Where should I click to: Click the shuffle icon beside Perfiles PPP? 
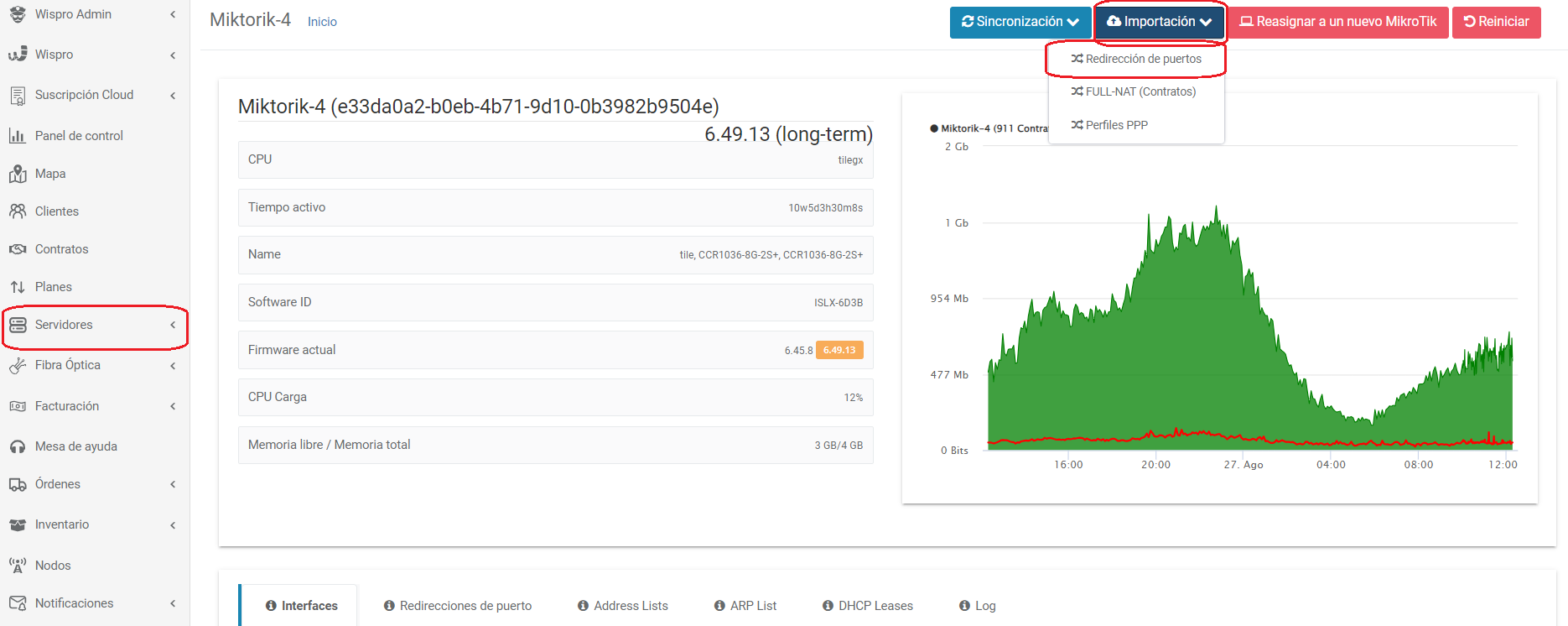tap(1077, 125)
